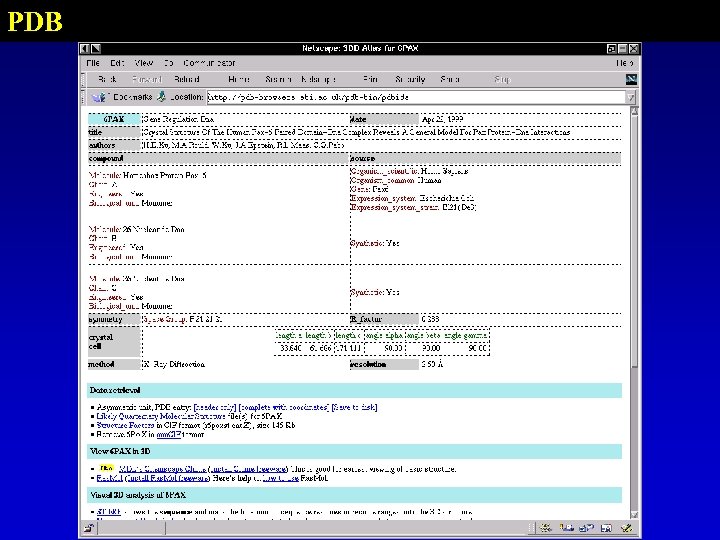Focus the Location URL field
Screen dimensions: 720x540
click(x=416, y=97)
